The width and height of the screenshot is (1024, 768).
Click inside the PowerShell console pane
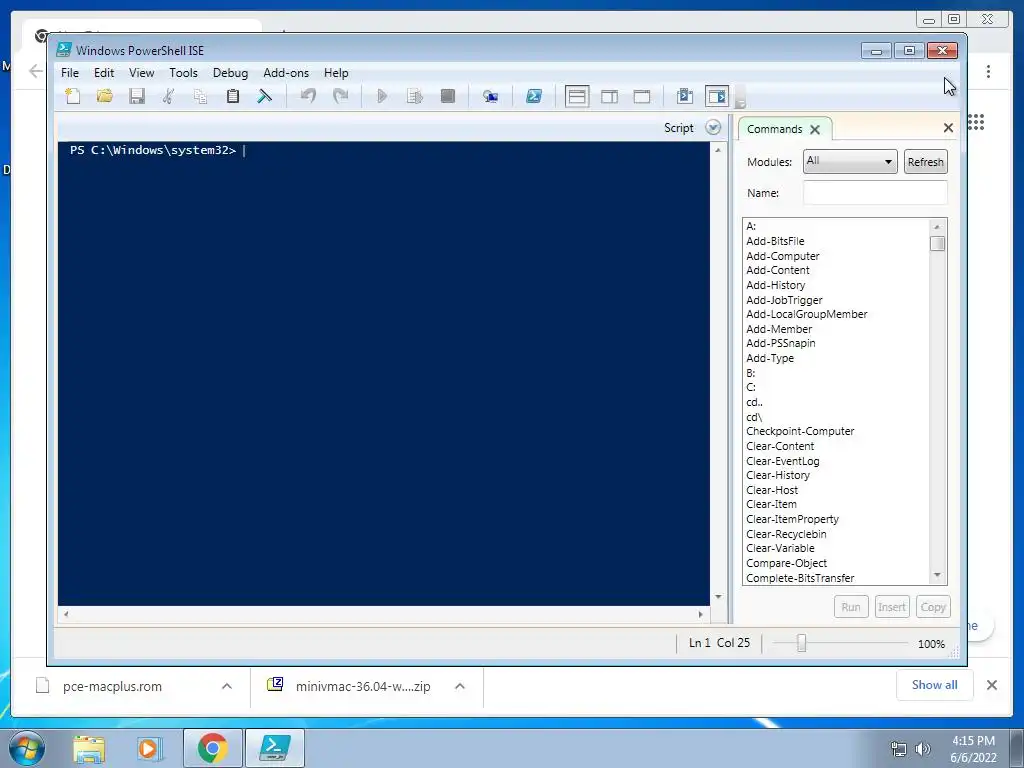click(383, 373)
